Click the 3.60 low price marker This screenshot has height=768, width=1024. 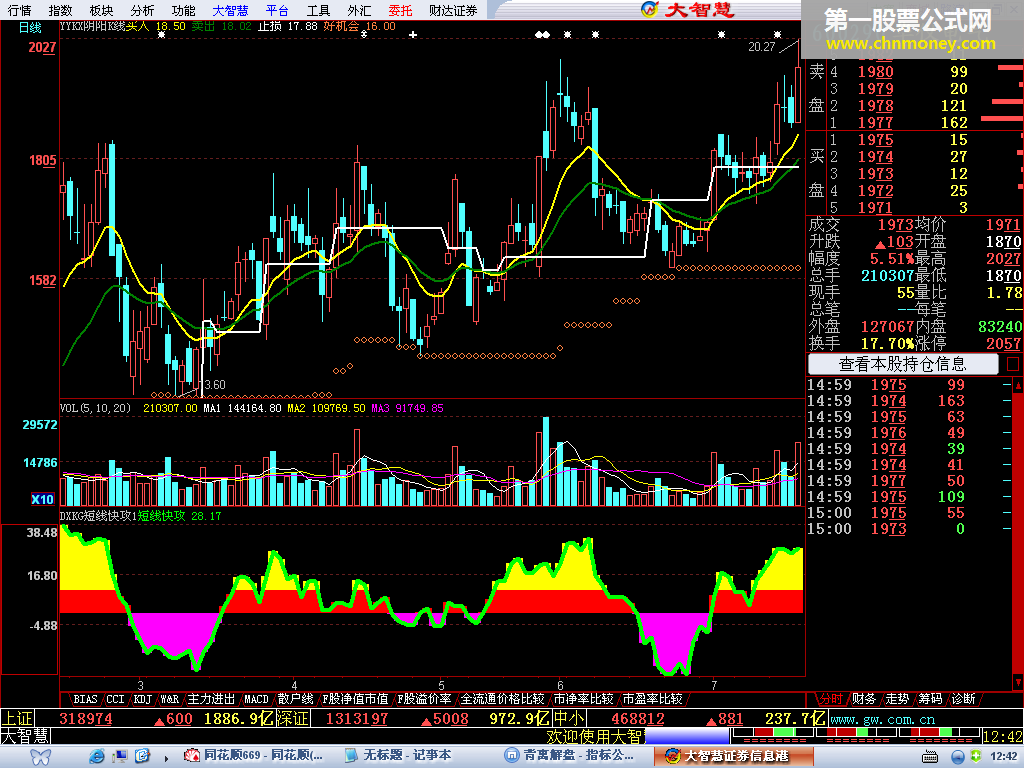coord(215,385)
